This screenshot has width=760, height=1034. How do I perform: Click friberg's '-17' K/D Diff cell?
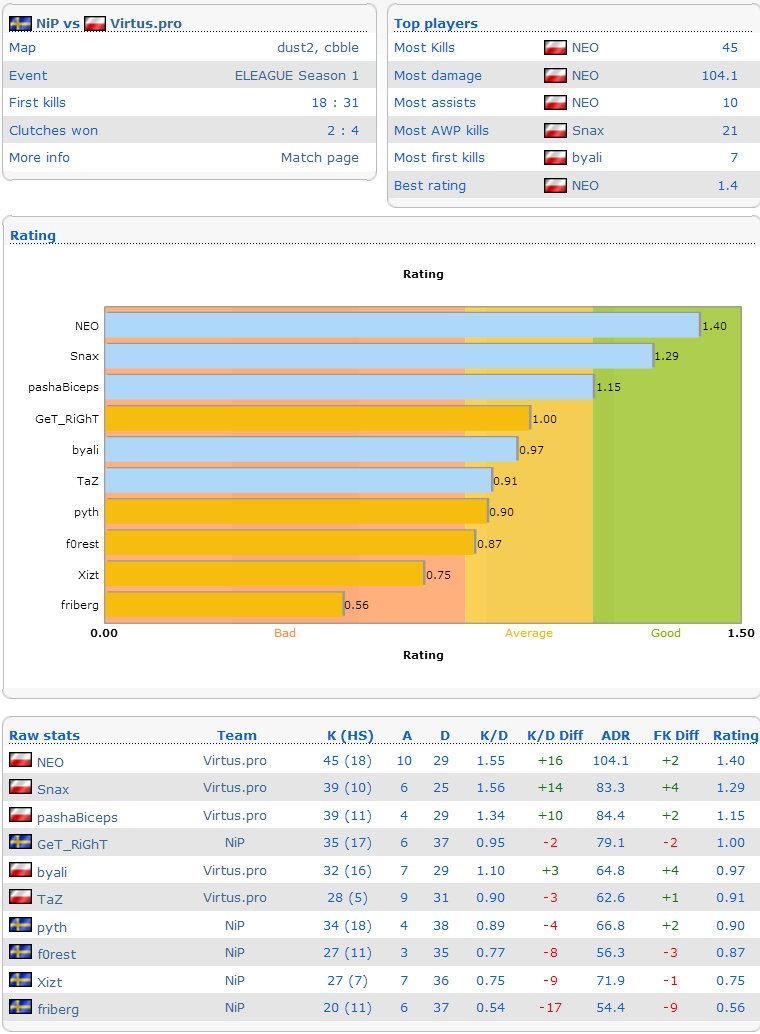tap(551, 1008)
